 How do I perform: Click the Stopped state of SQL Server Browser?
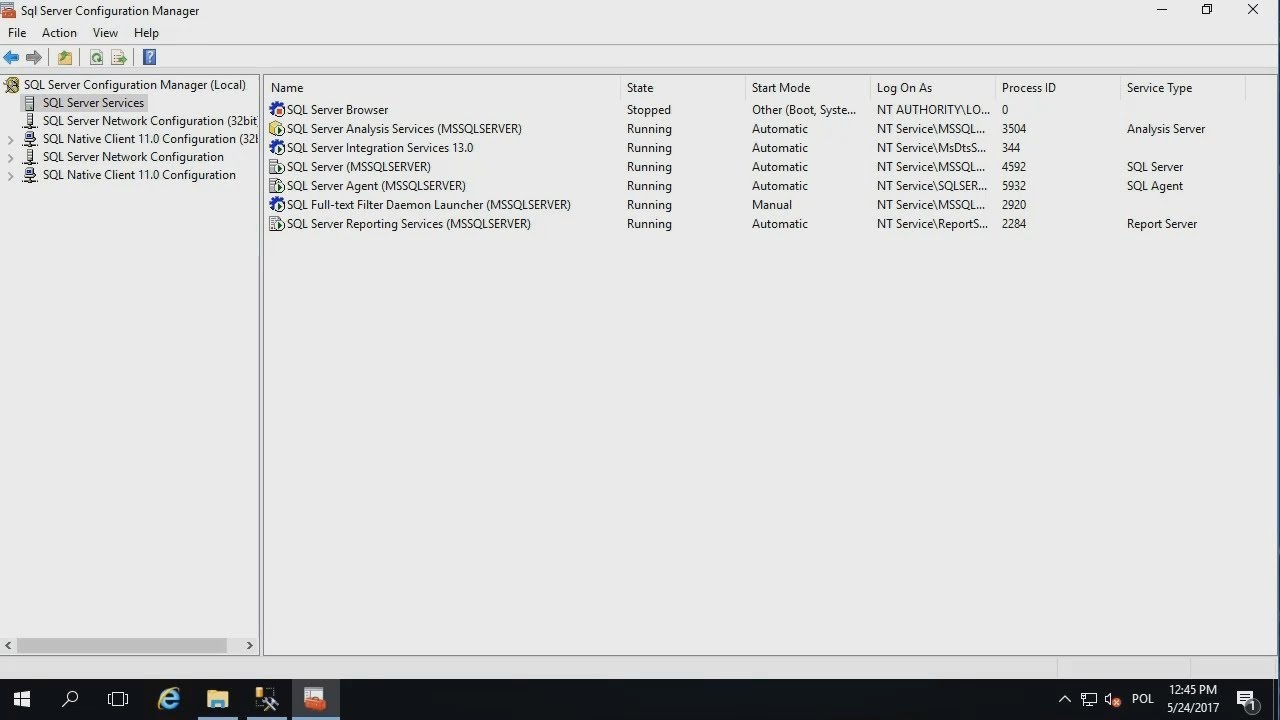pos(649,110)
